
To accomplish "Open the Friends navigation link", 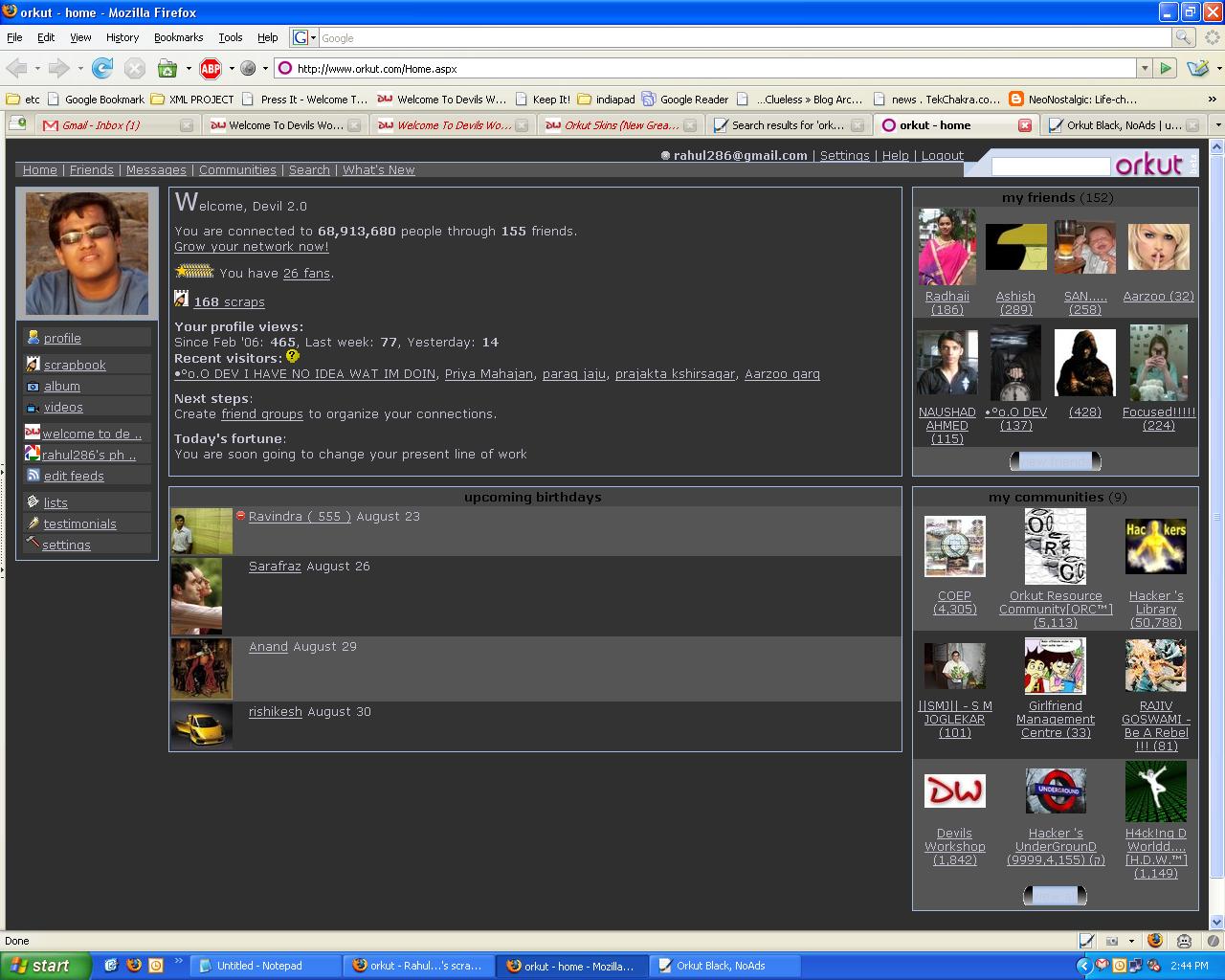I will tap(92, 169).
